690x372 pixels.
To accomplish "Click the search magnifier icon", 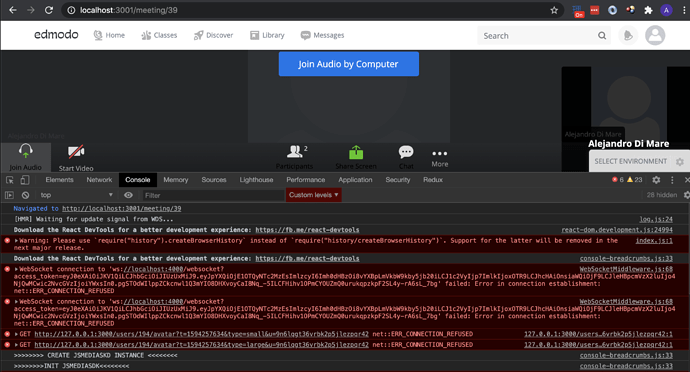I will click(602, 36).
